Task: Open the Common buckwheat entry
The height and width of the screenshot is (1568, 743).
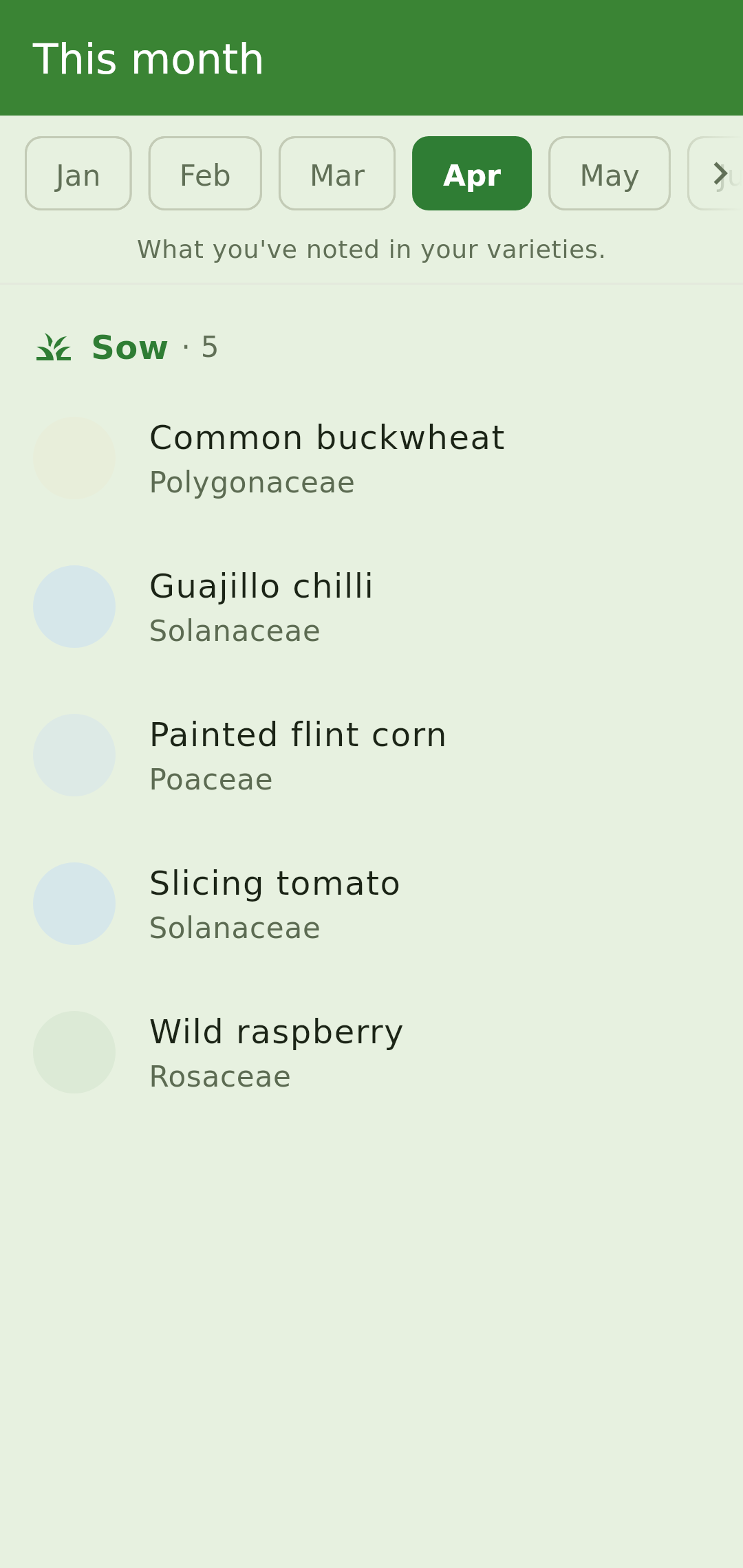Action: [371, 458]
